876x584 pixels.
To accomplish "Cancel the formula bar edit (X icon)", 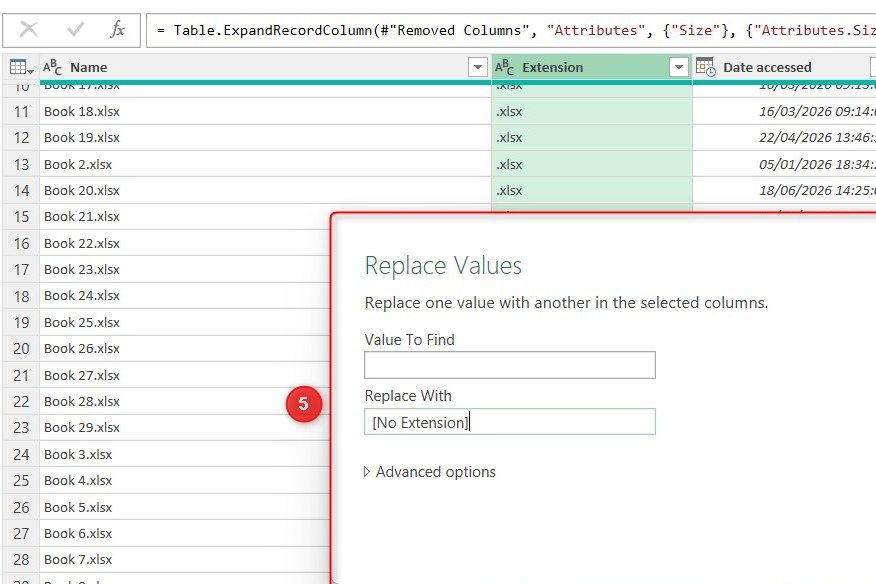I will pyautogui.click(x=28, y=30).
